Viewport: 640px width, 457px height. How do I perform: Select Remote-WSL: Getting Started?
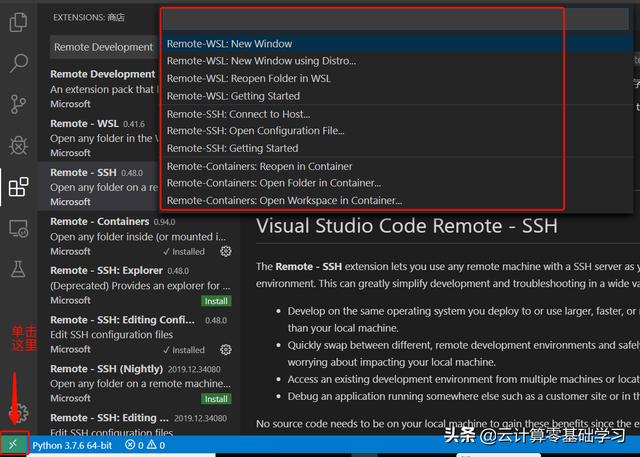(x=398, y=96)
